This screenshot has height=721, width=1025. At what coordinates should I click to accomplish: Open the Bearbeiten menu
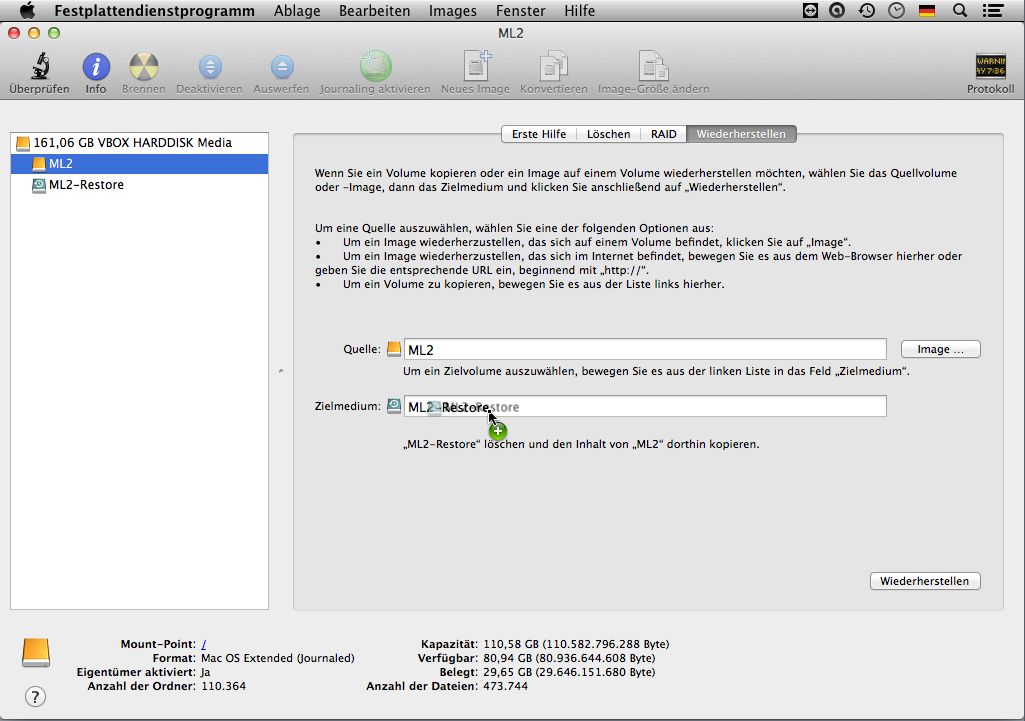(x=375, y=10)
